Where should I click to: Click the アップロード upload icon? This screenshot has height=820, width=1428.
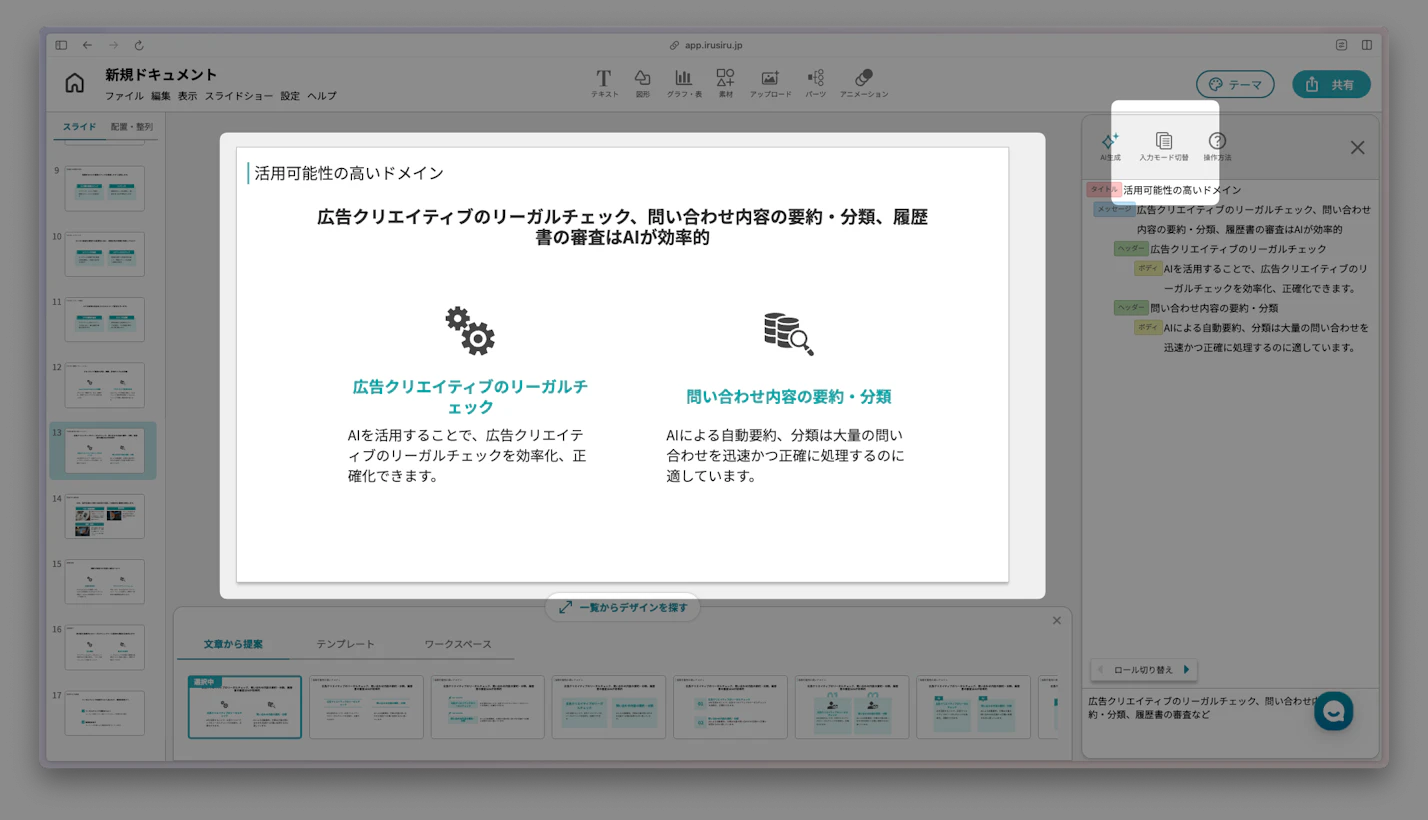[770, 79]
